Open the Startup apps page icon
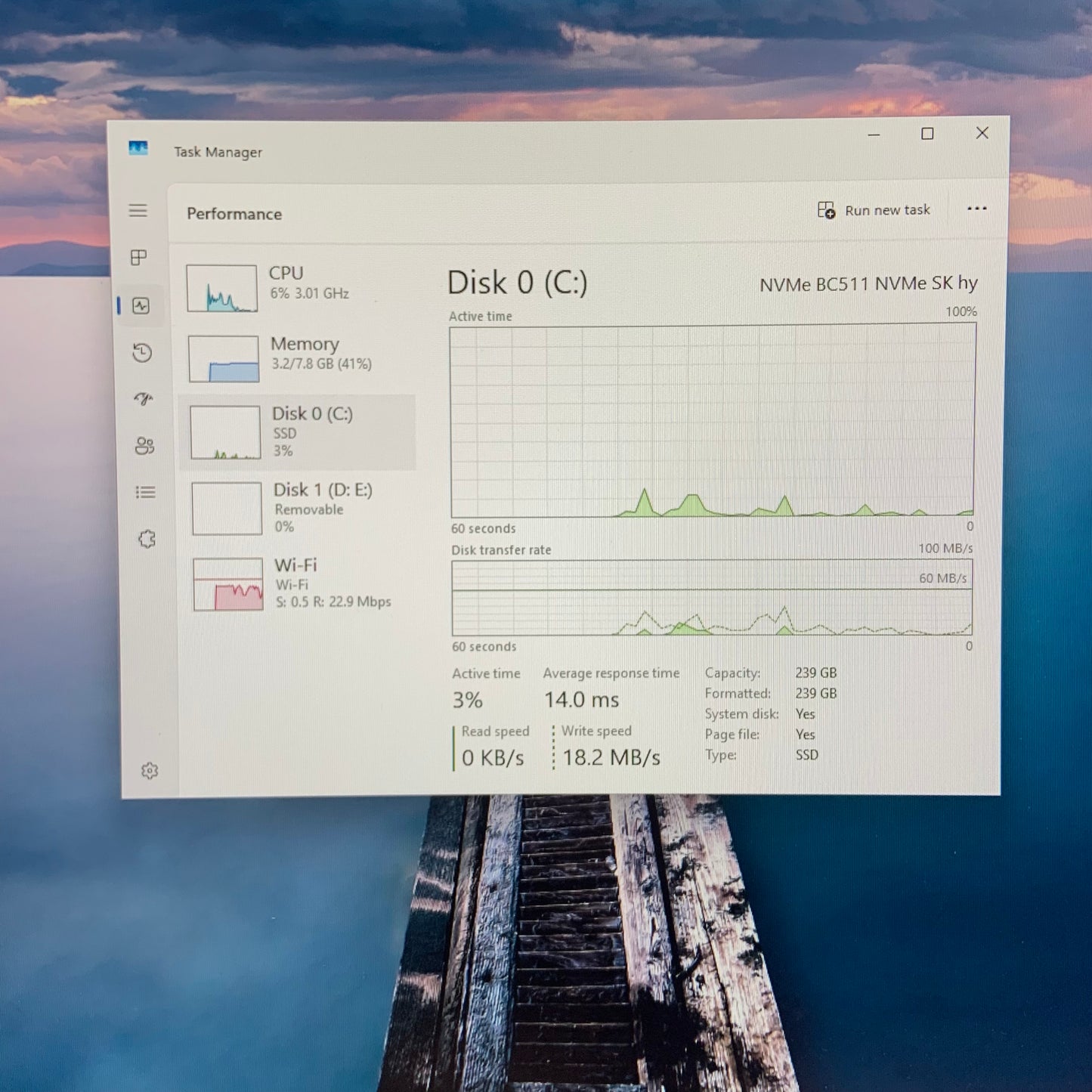This screenshot has height=1092, width=1092. 144,399
